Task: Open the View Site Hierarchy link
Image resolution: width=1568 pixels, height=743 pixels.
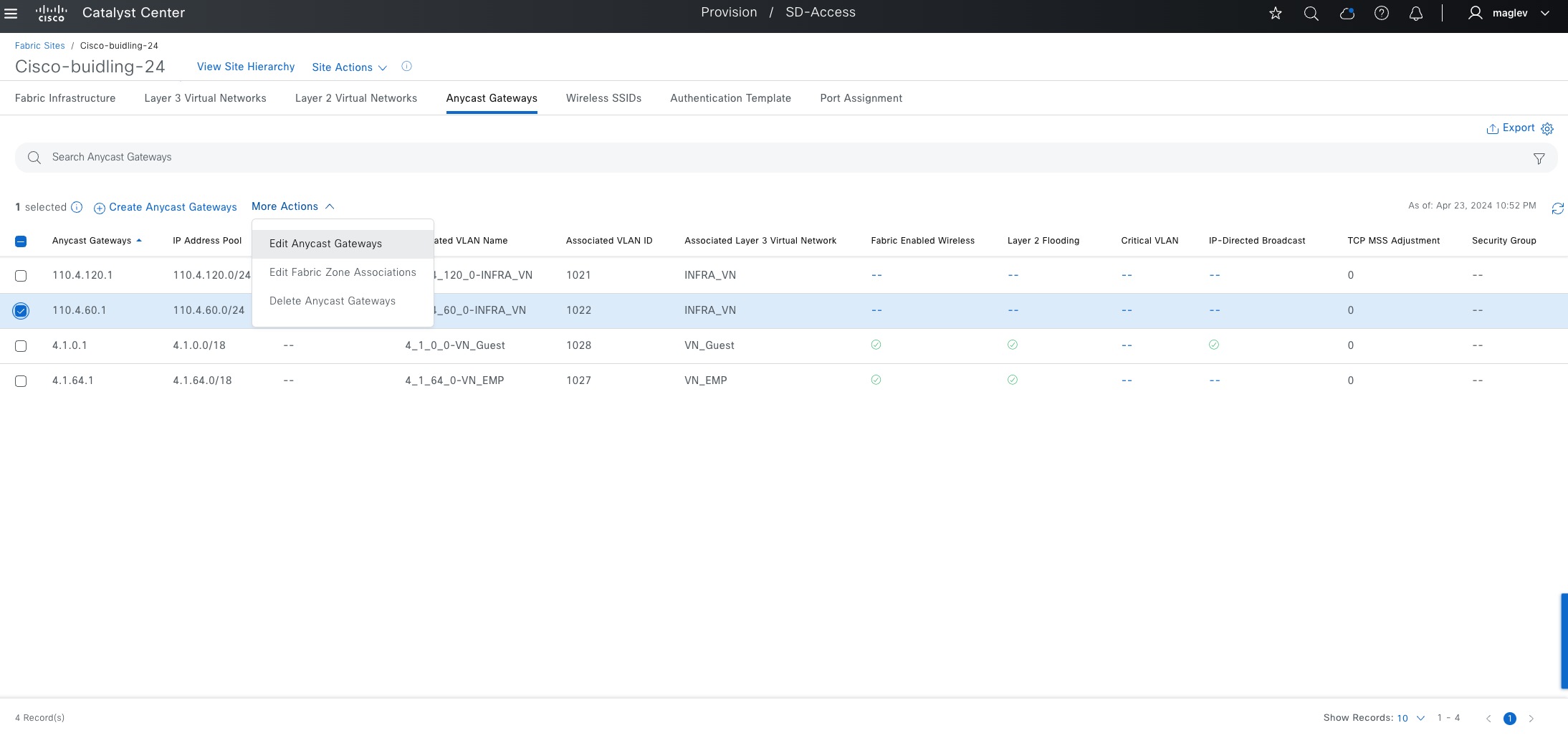Action: [x=246, y=67]
